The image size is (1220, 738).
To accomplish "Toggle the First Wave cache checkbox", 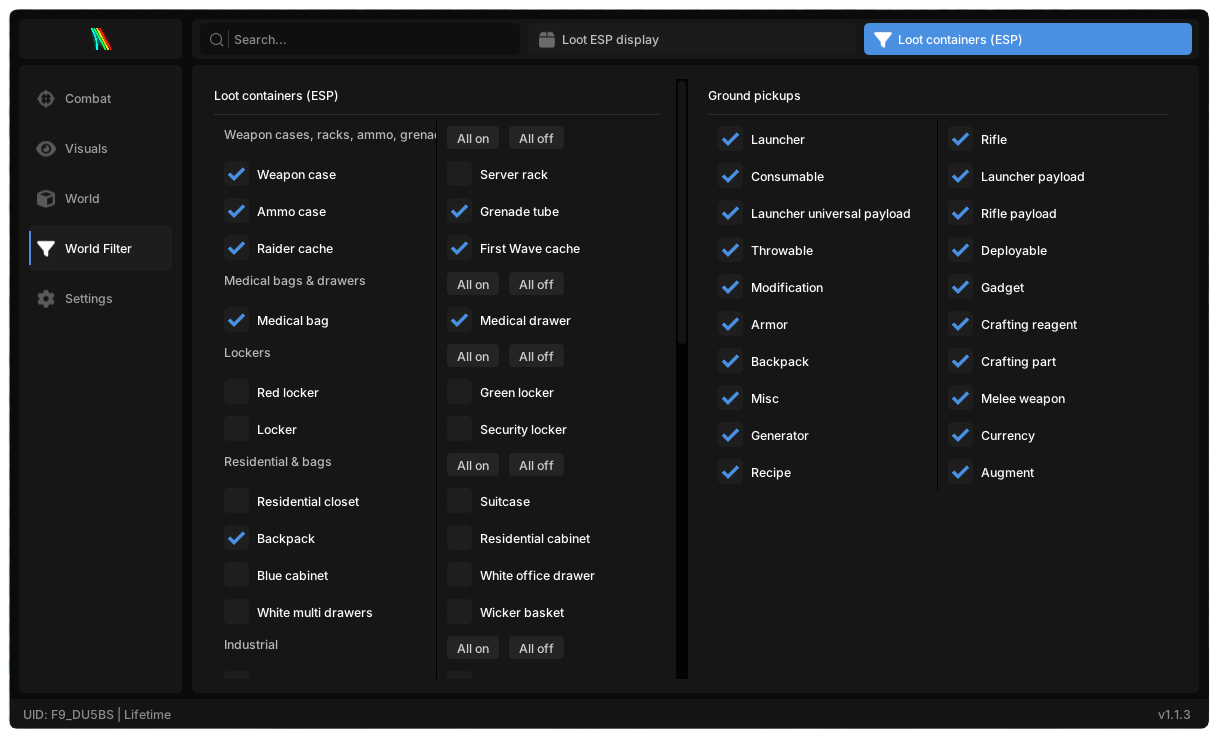I will coord(460,248).
